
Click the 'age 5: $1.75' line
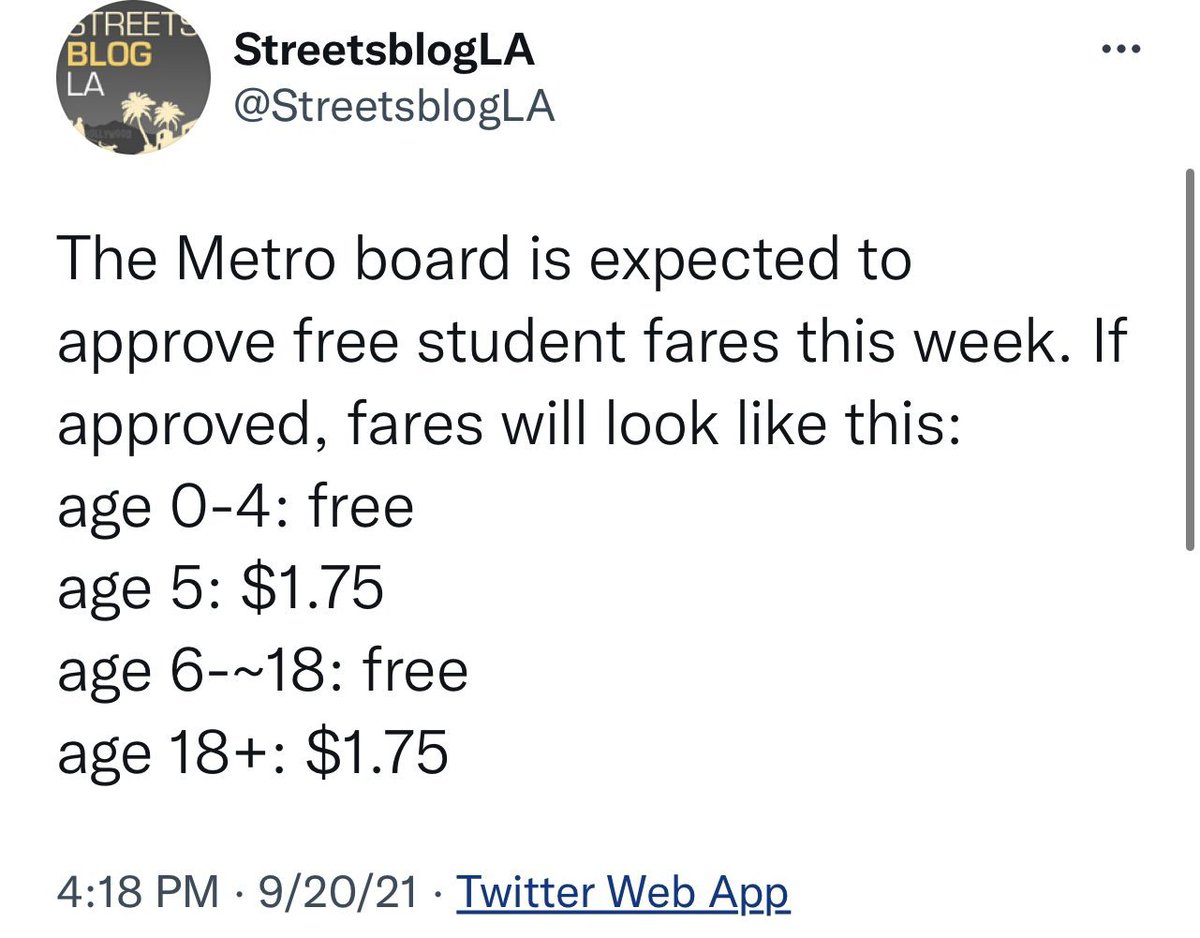220,589
